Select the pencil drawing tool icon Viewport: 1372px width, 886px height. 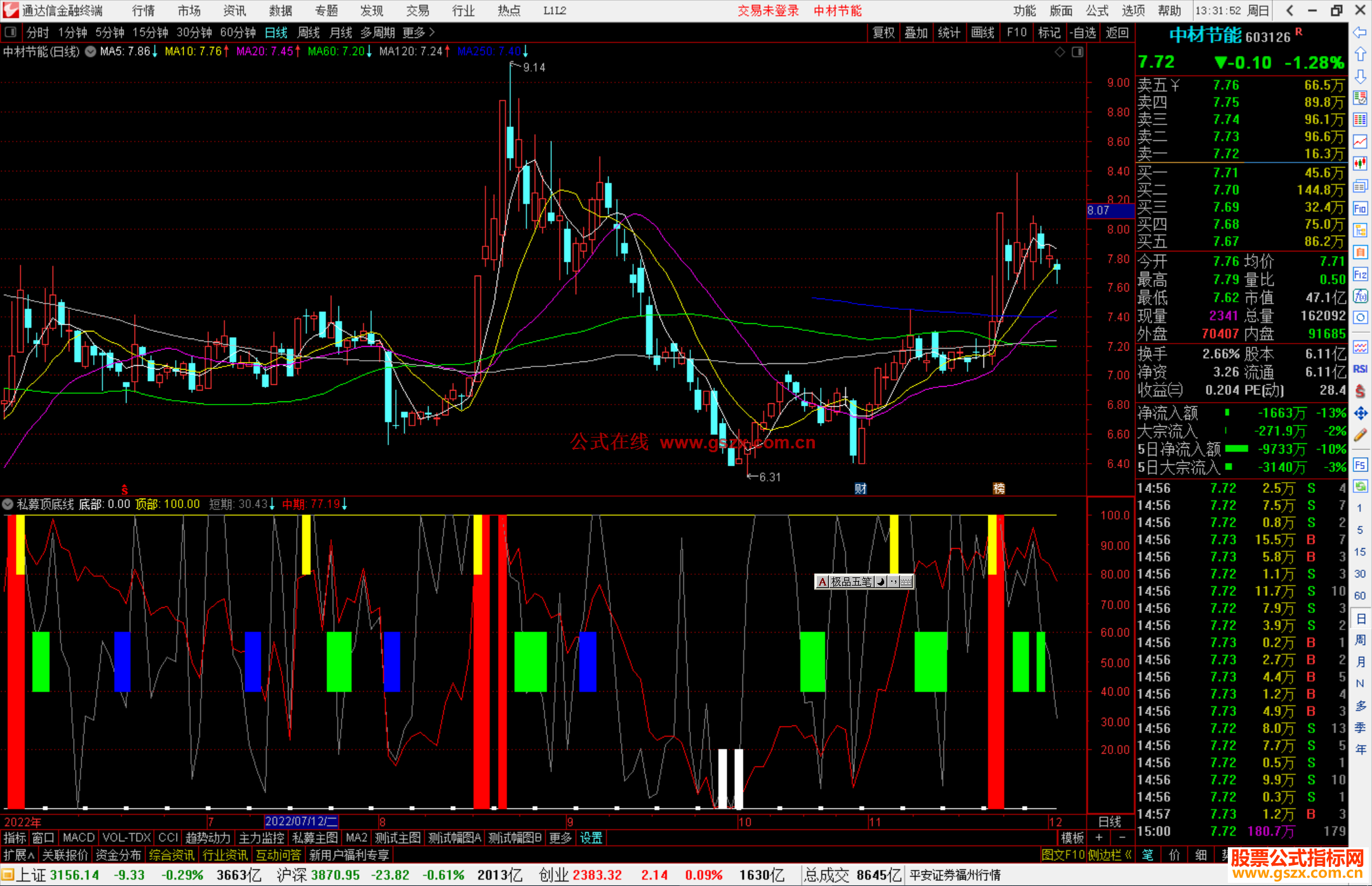[1360, 436]
